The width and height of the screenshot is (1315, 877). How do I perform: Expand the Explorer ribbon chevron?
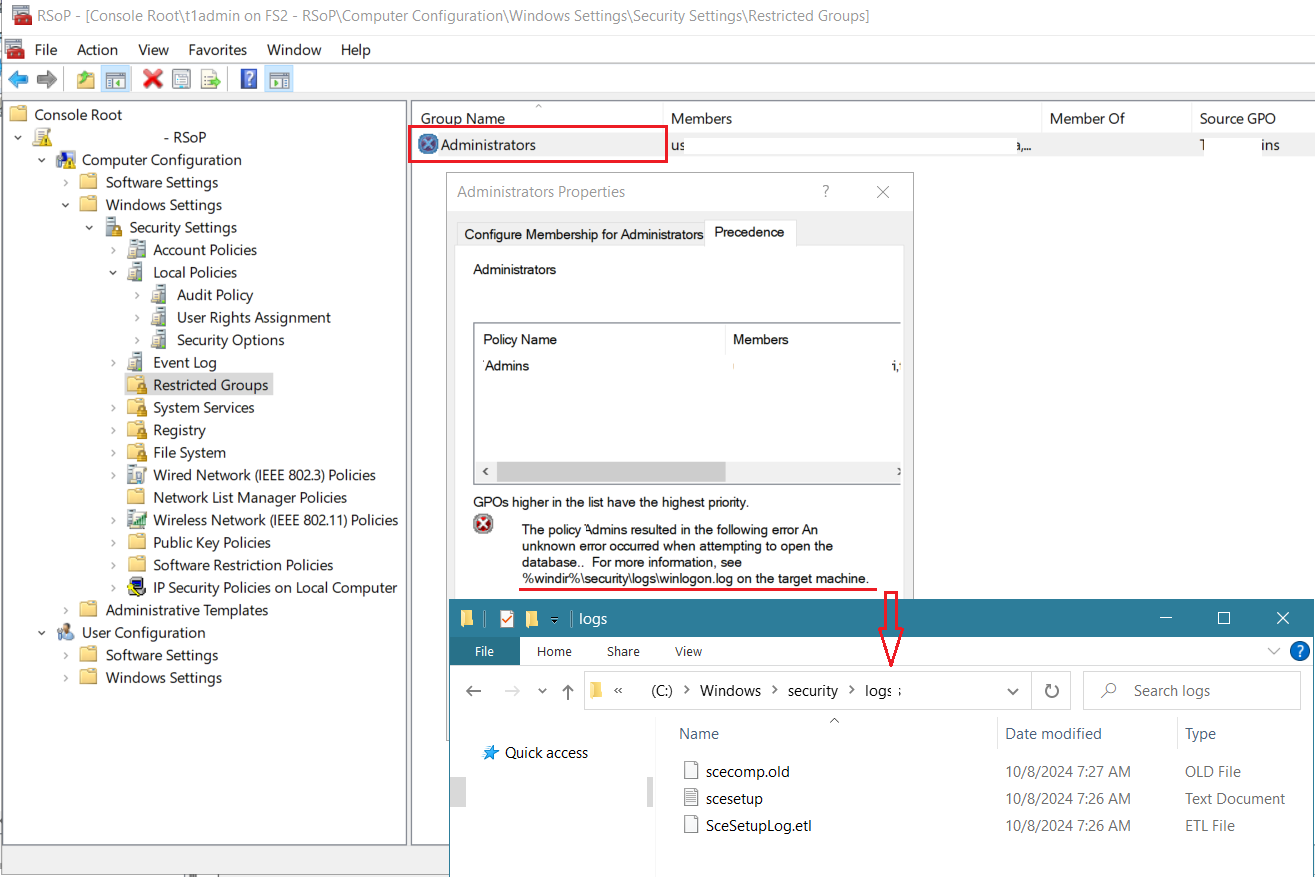pos(1274,651)
